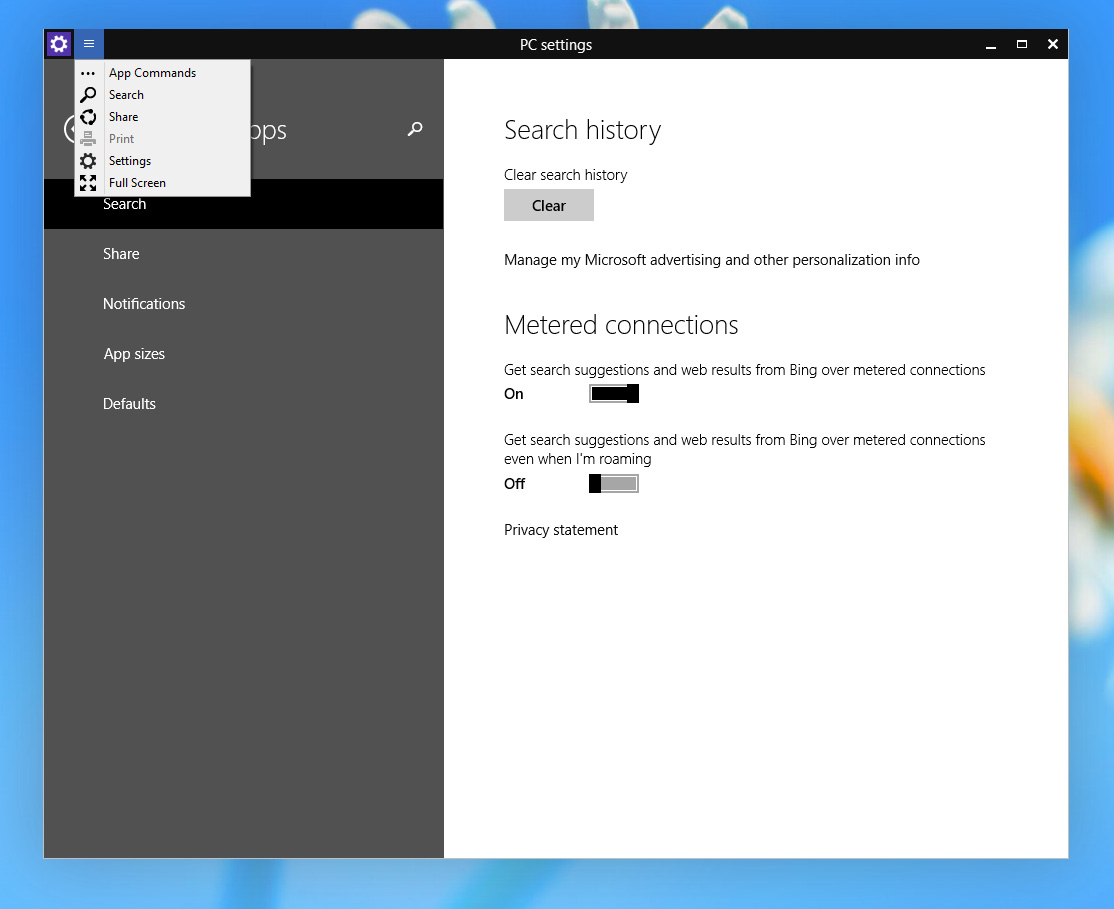This screenshot has width=1114, height=909.
Task: Open the Privacy statement link
Action: pyautogui.click(x=561, y=529)
